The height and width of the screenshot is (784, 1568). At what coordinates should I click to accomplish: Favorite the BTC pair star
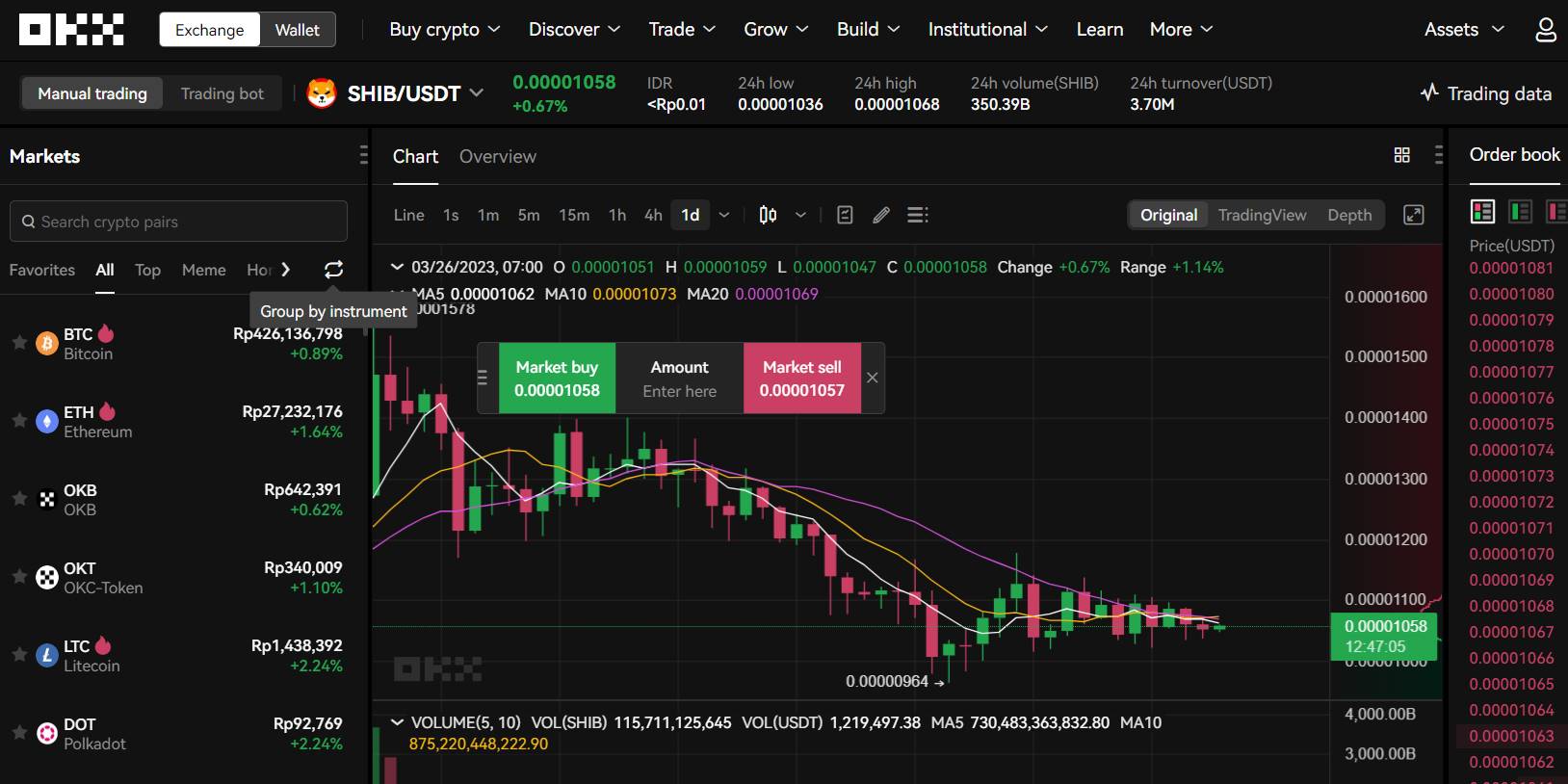point(18,342)
